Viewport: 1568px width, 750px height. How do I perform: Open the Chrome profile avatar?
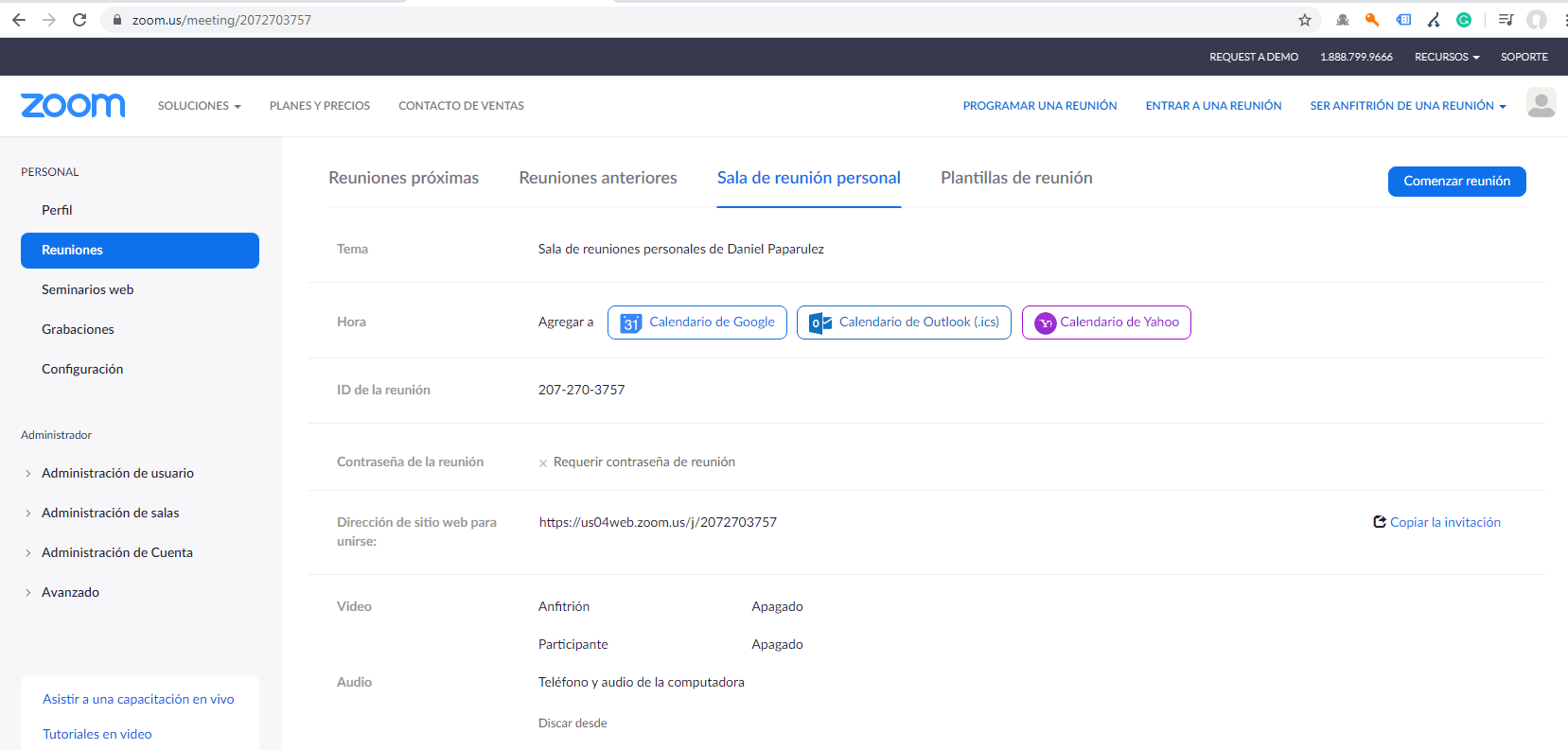pos(1537,20)
